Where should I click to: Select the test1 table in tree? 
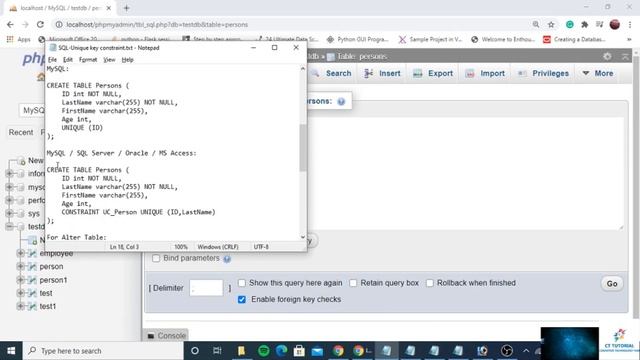click(x=47, y=306)
